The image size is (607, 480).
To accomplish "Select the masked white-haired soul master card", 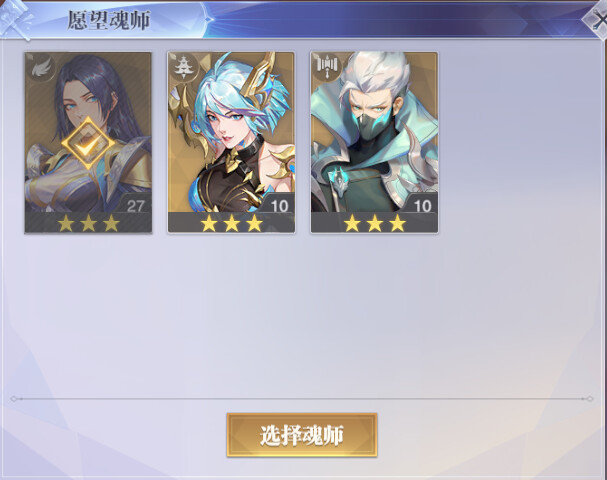I will tap(374, 142).
